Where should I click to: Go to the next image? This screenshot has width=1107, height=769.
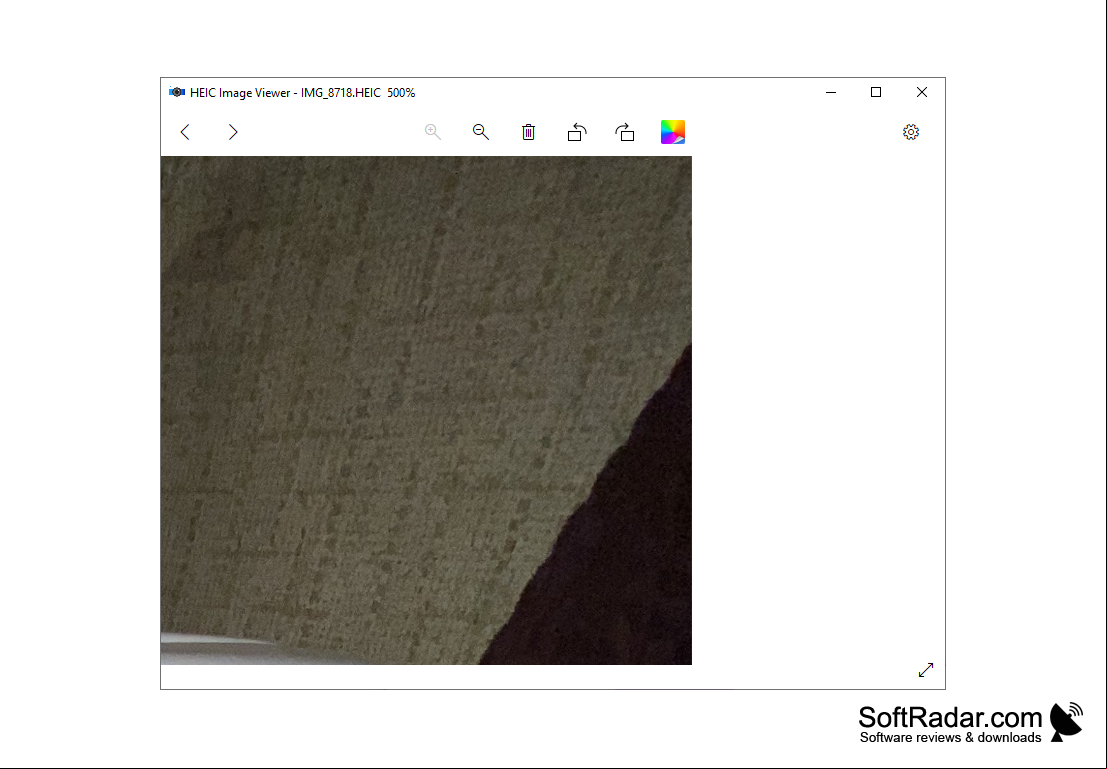pos(233,132)
